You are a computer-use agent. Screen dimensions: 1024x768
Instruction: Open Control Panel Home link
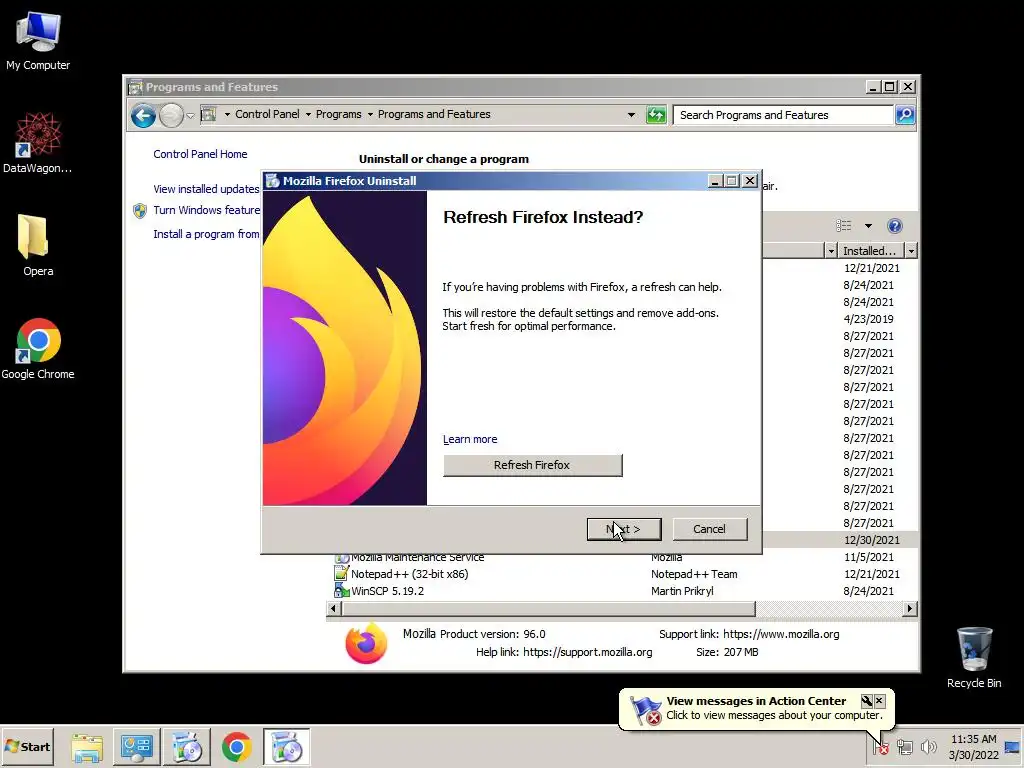coord(200,154)
